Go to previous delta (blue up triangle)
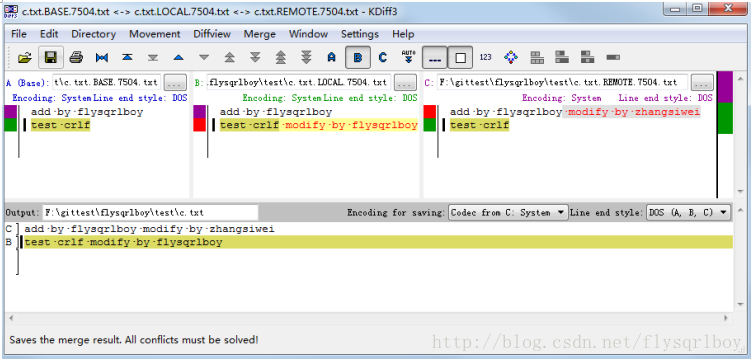Screen dimensions: 753x362 point(179,58)
